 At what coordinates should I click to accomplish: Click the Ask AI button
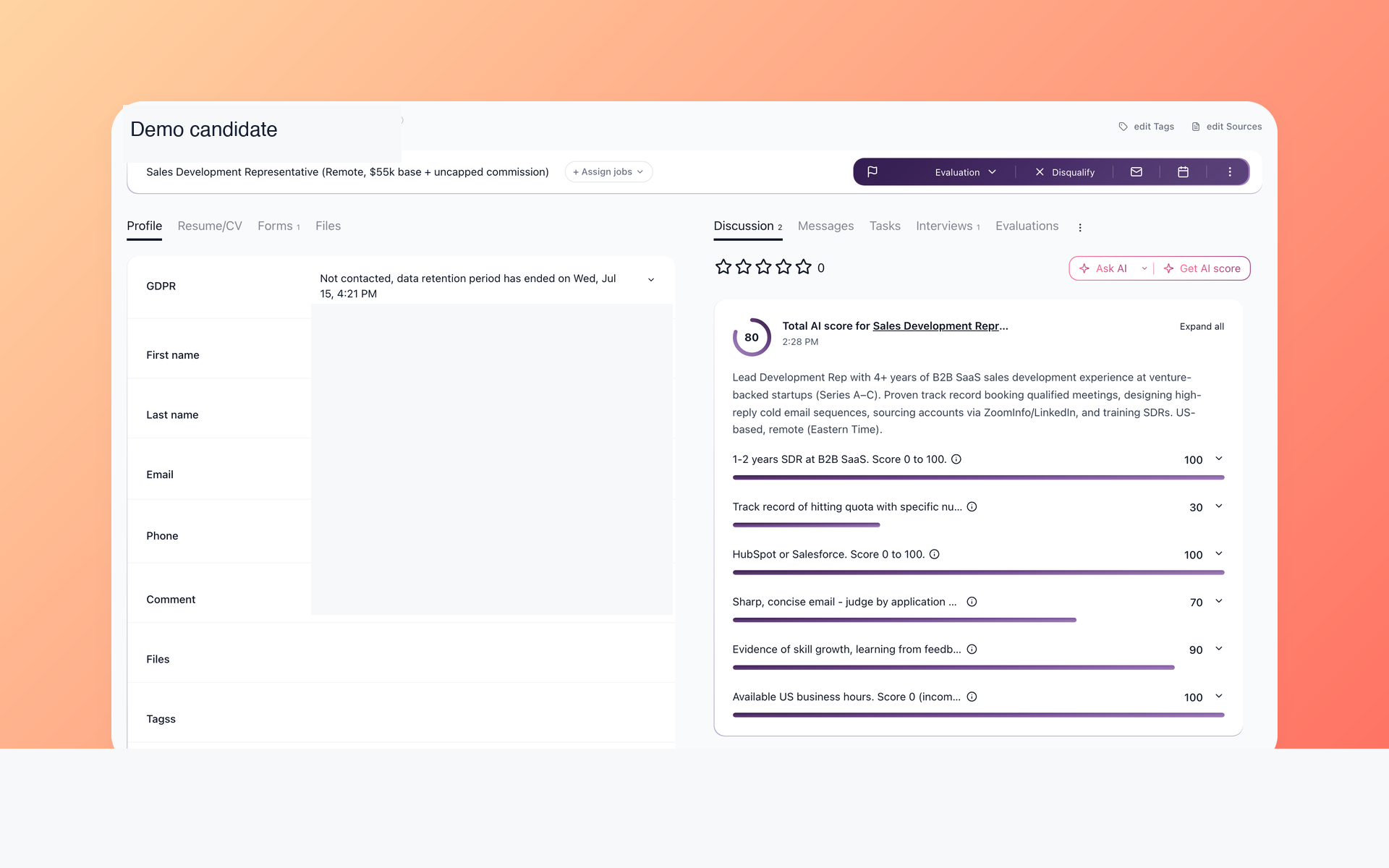(1103, 268)
